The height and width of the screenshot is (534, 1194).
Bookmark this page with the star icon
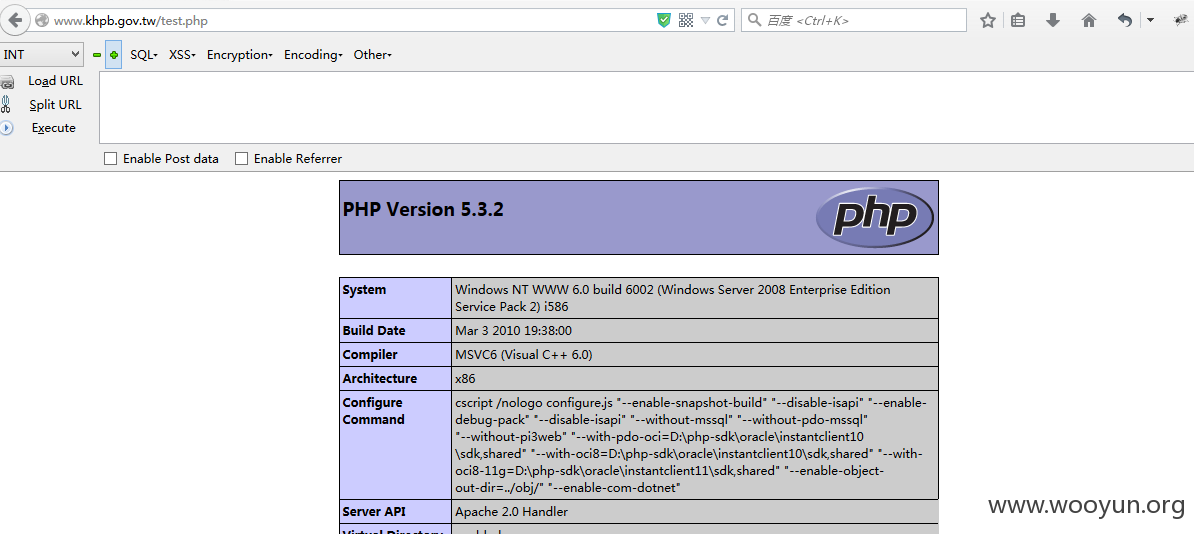pyautogui.click(x=988, y=21)
